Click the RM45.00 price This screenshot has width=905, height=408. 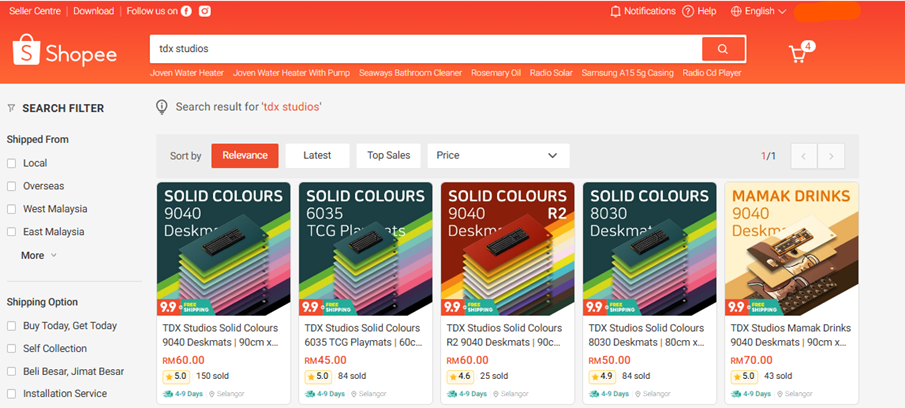(x=326, y=361)
